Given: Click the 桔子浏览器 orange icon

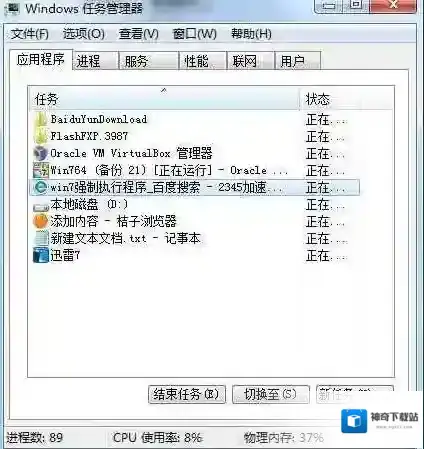Looking at the screenshot, I should (41, 221).
